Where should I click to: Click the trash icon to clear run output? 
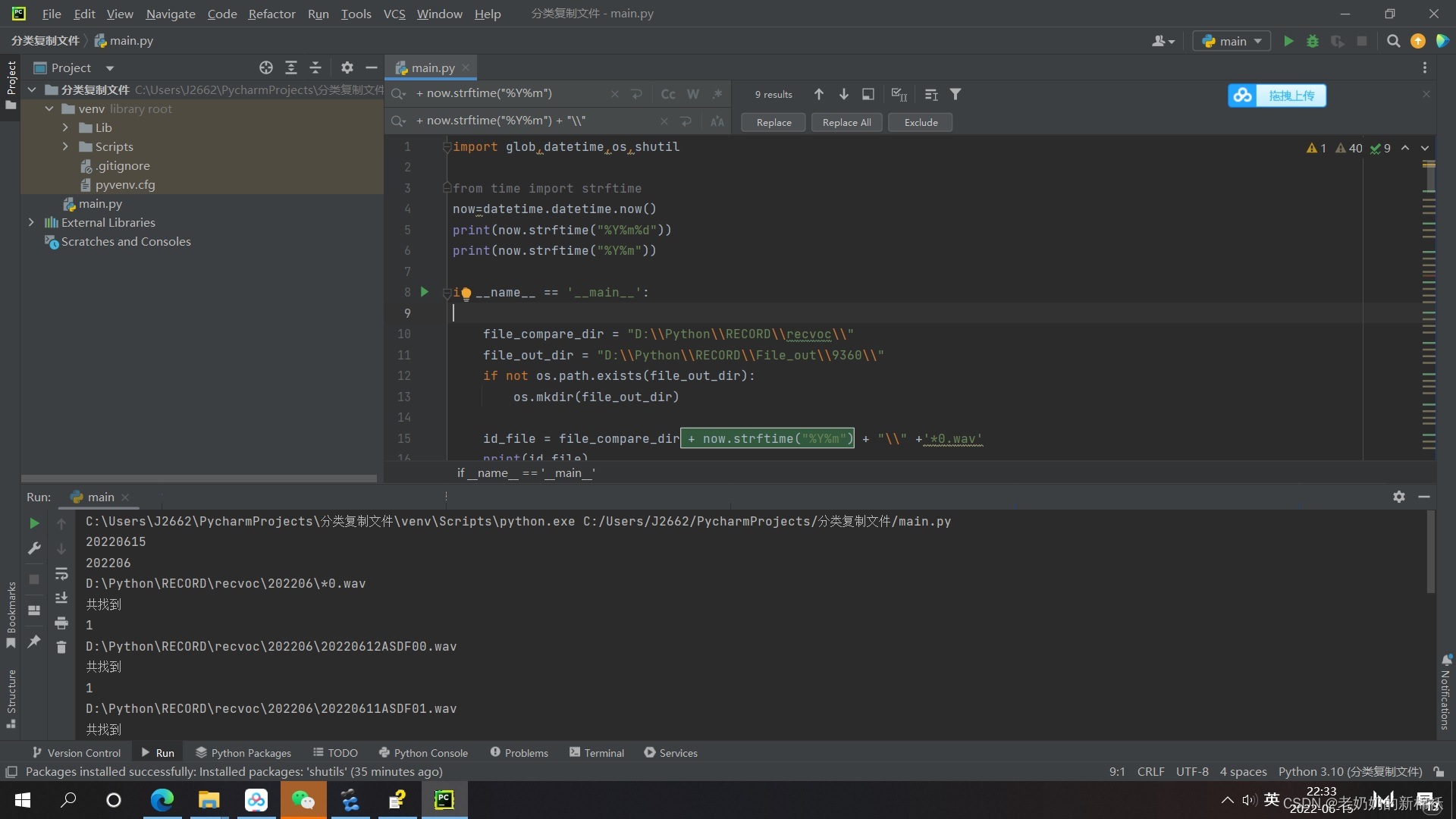pos(61,647)
